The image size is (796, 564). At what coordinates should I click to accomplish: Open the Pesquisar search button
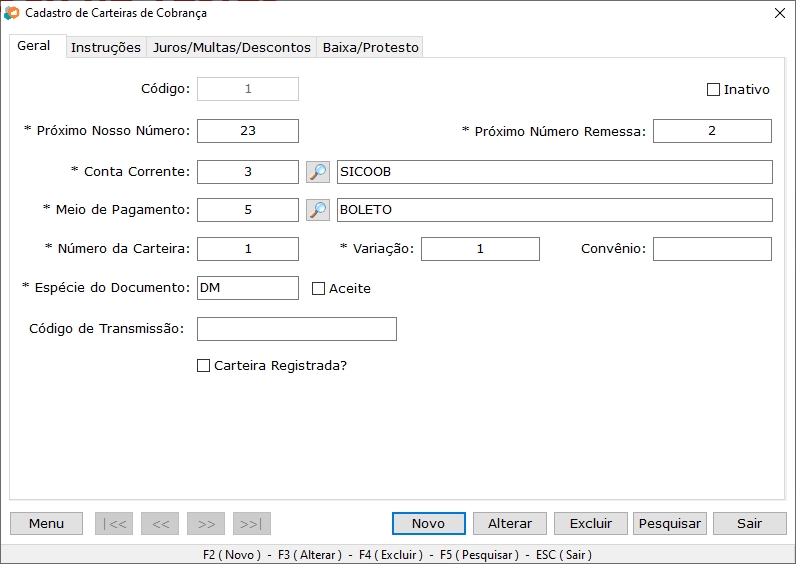[670, 524]
